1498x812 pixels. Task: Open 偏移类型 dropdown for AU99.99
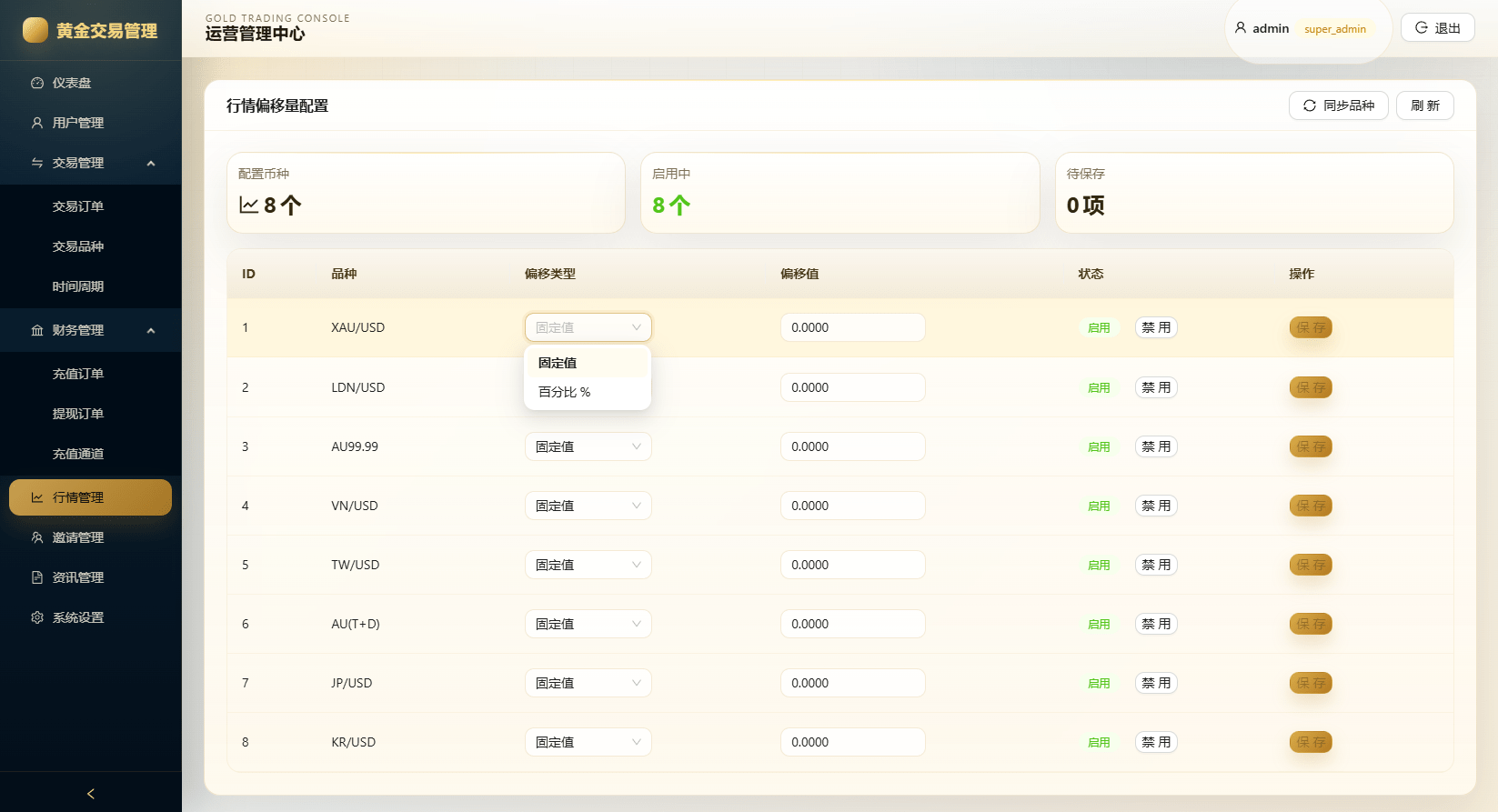click(588, 446)
